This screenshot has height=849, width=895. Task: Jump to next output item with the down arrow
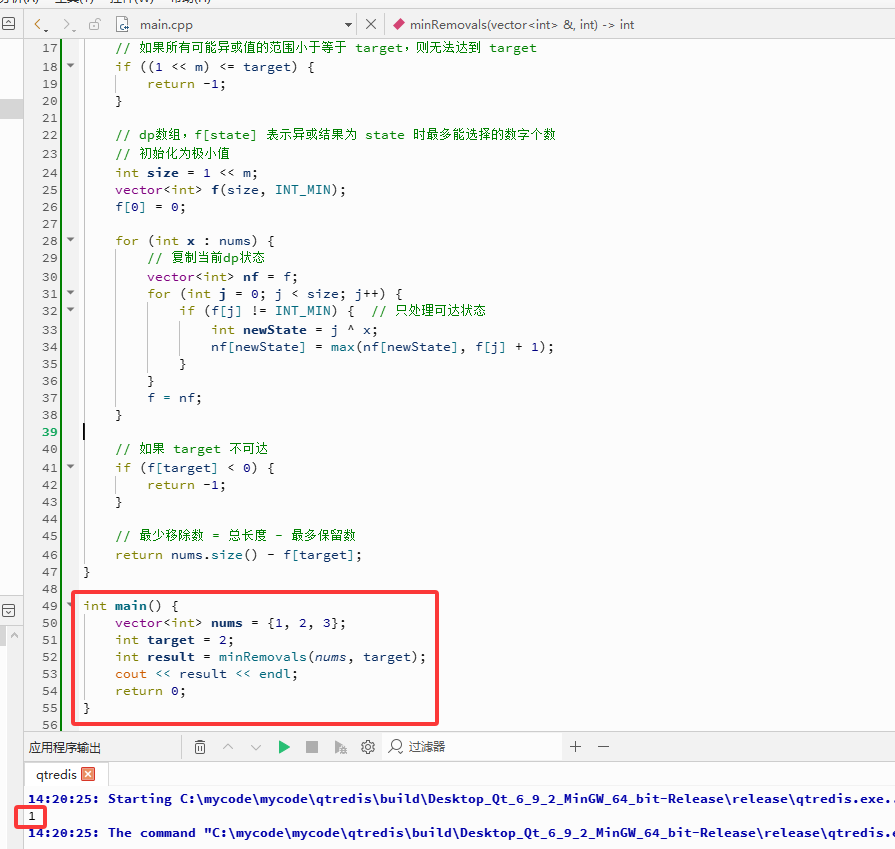[256, 747]
